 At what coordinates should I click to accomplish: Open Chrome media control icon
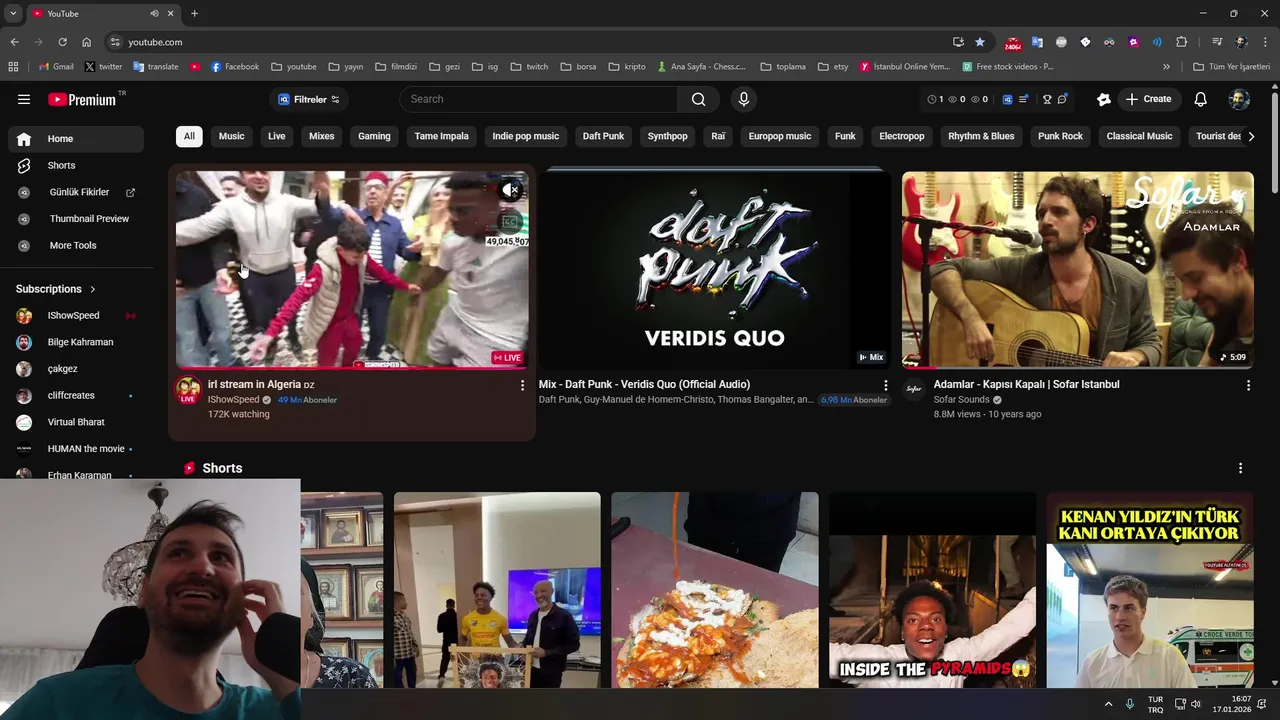1217,42
